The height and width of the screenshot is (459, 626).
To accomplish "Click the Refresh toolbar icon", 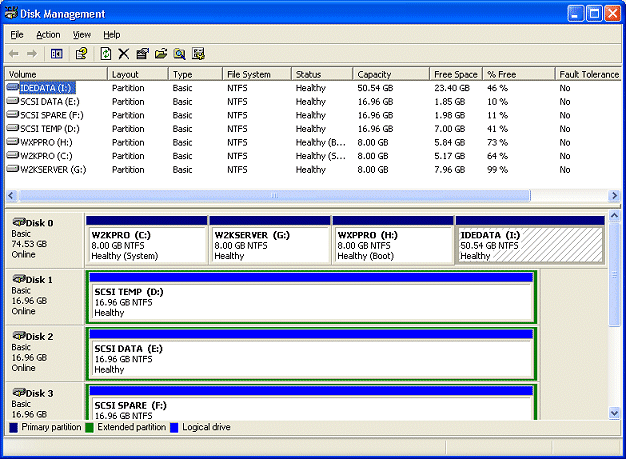I will [106, 53].
